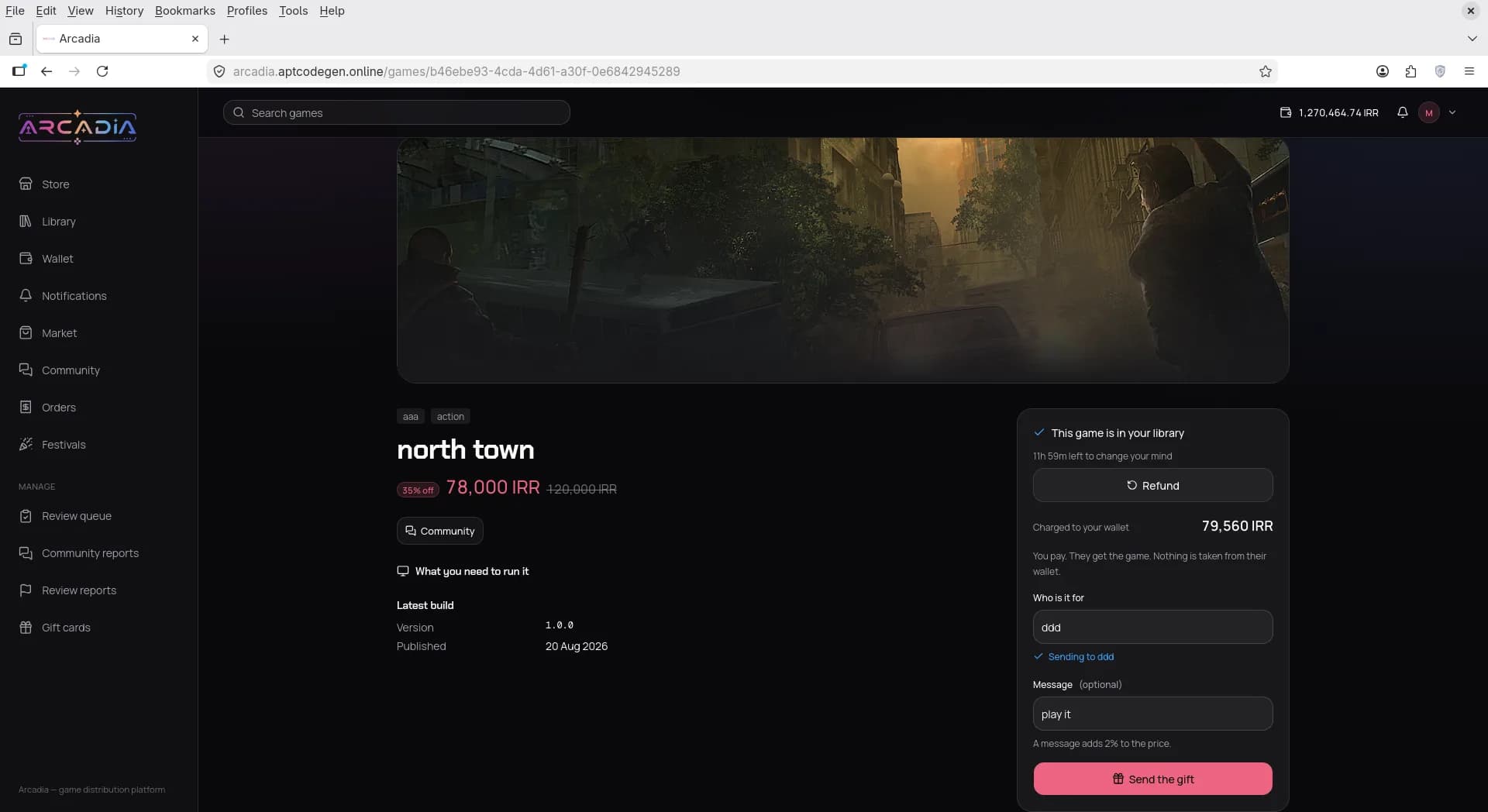Click the notification bell in header
1488x812 pixels.
[x=1402, y=112]
